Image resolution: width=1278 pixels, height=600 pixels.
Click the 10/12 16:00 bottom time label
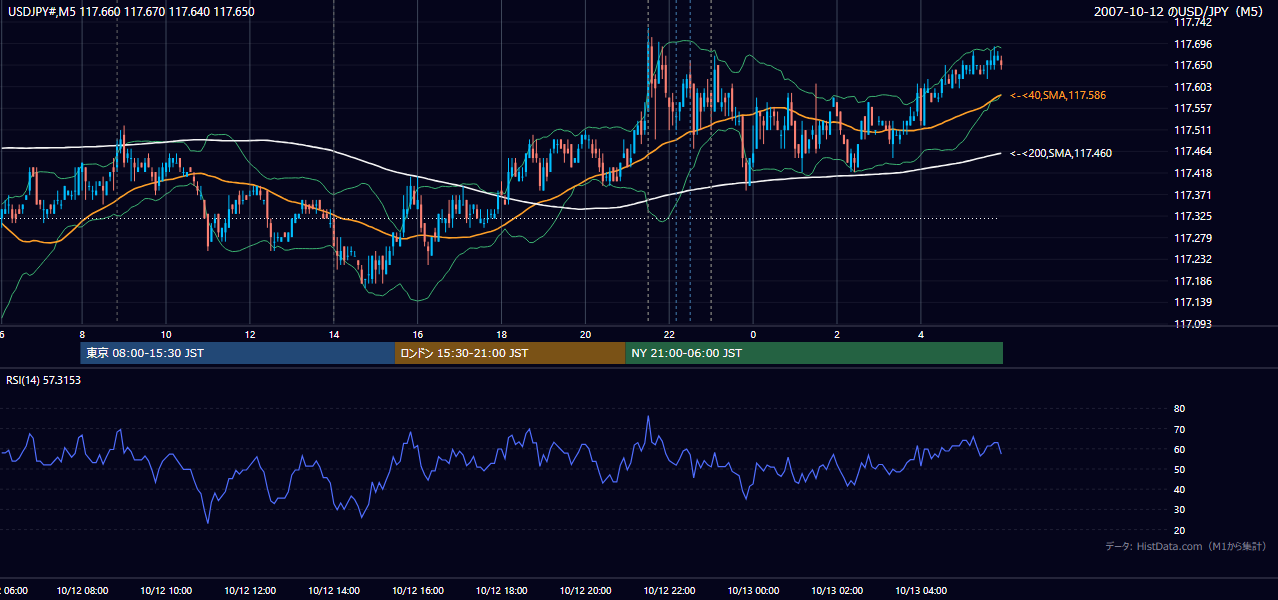pos(417,591)
